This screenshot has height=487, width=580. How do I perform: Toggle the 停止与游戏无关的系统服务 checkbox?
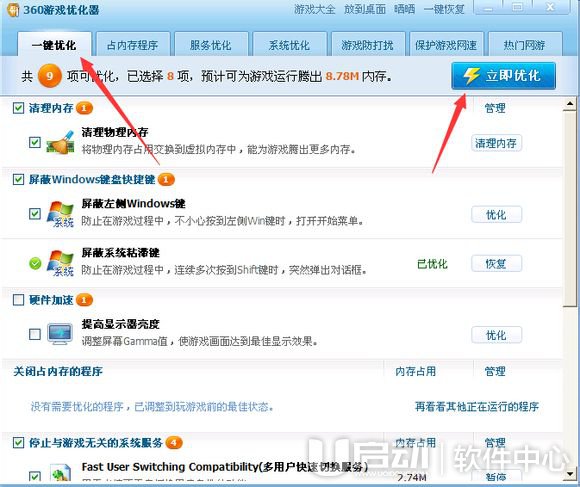(18, 442)
